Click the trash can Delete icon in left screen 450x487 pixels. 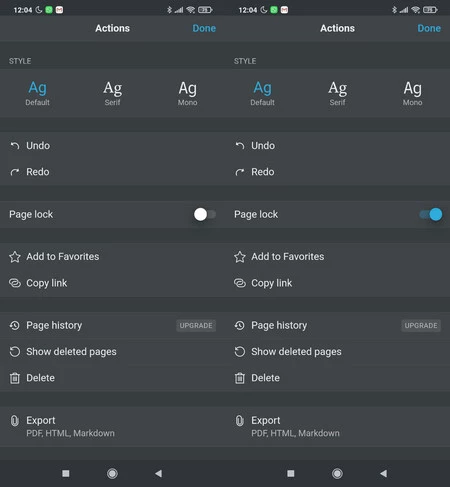[15, 378]
